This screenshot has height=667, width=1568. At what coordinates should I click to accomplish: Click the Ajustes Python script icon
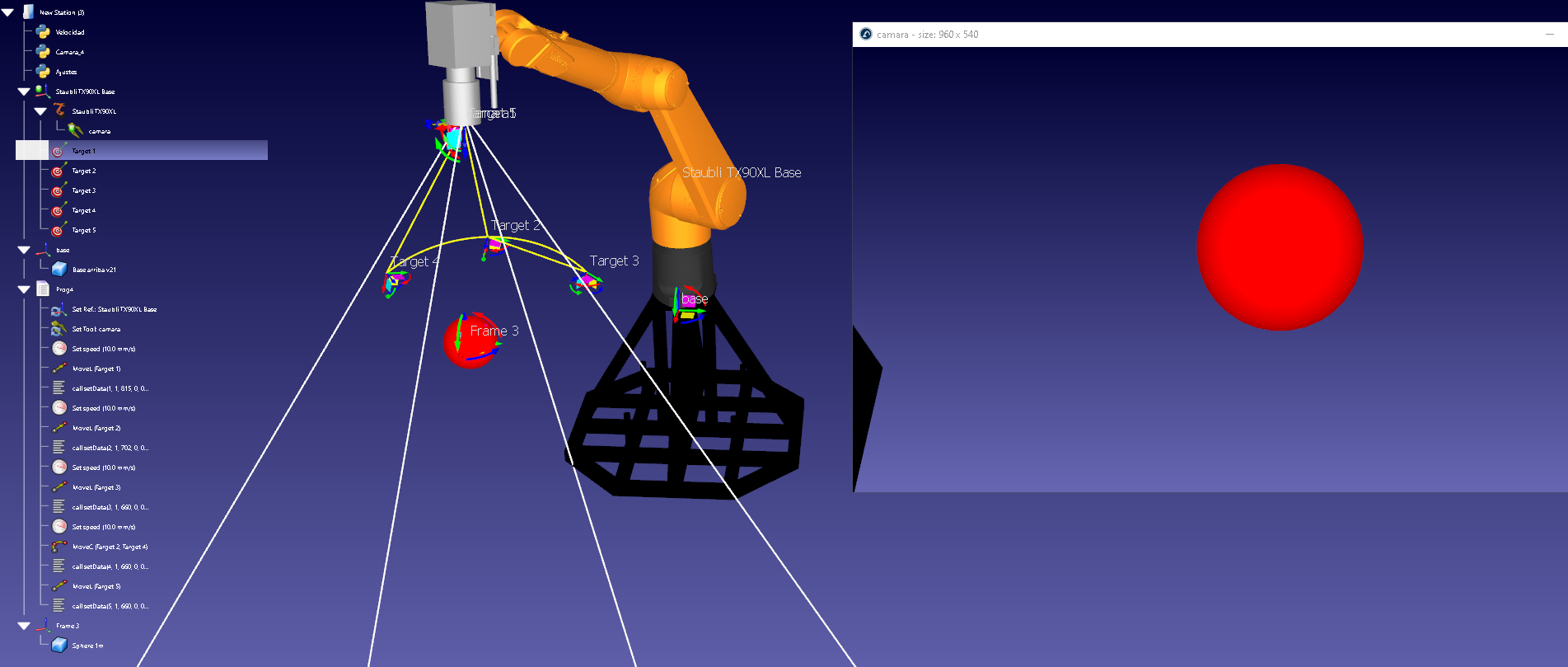[43, 72]
